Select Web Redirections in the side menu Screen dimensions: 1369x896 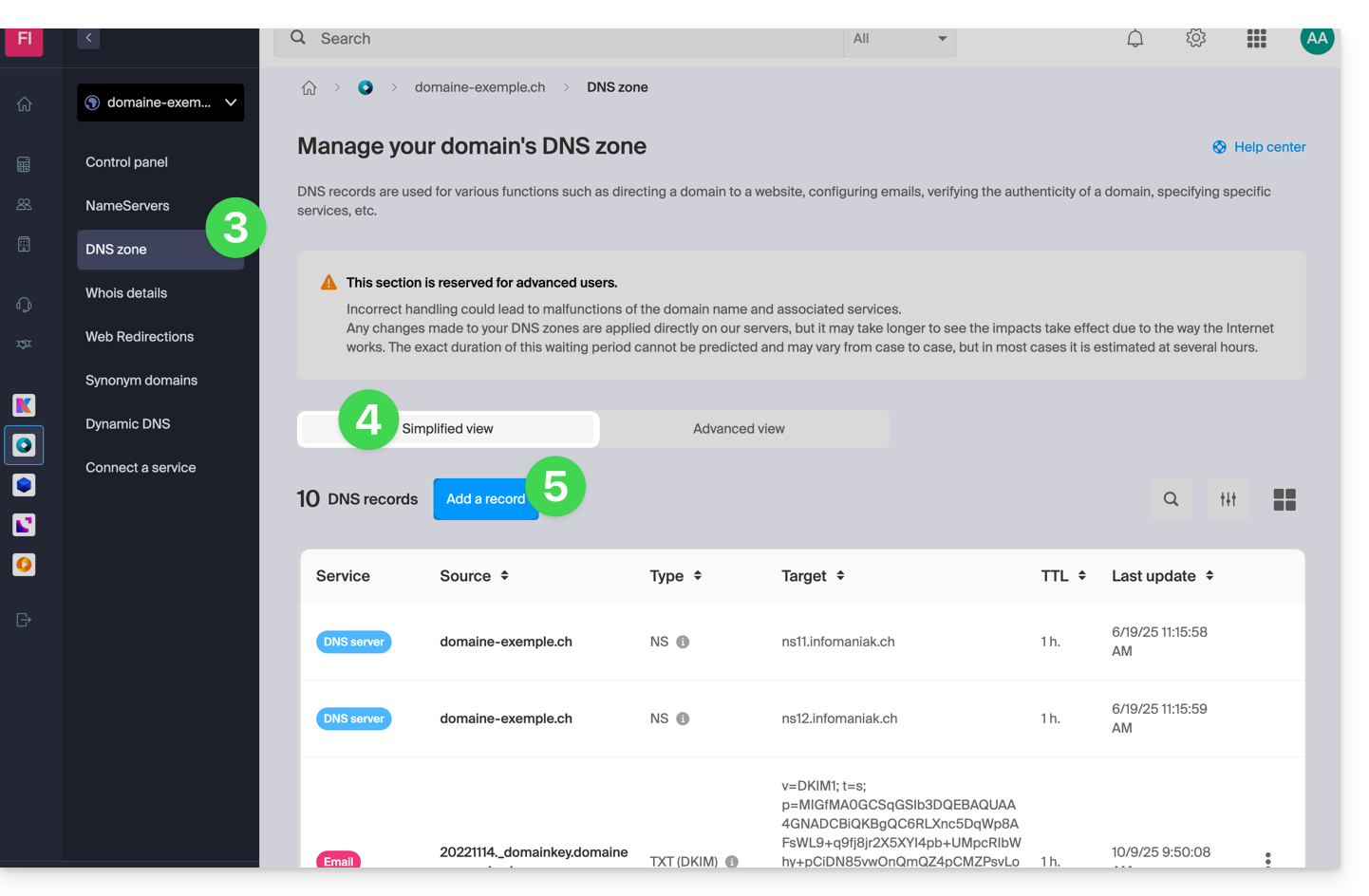click(x=140, y=337)
